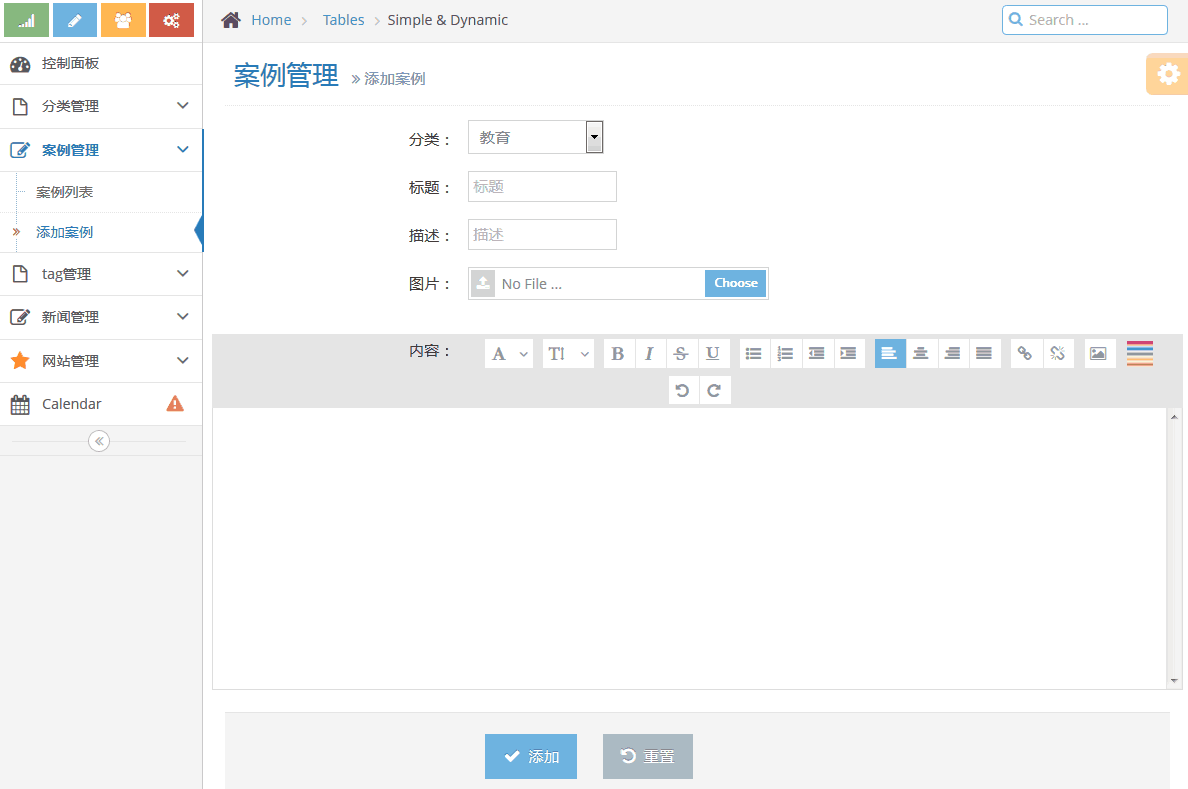The image size is (1188, 789).
Task: Insert a bulleted list
Action: (754, 353)
